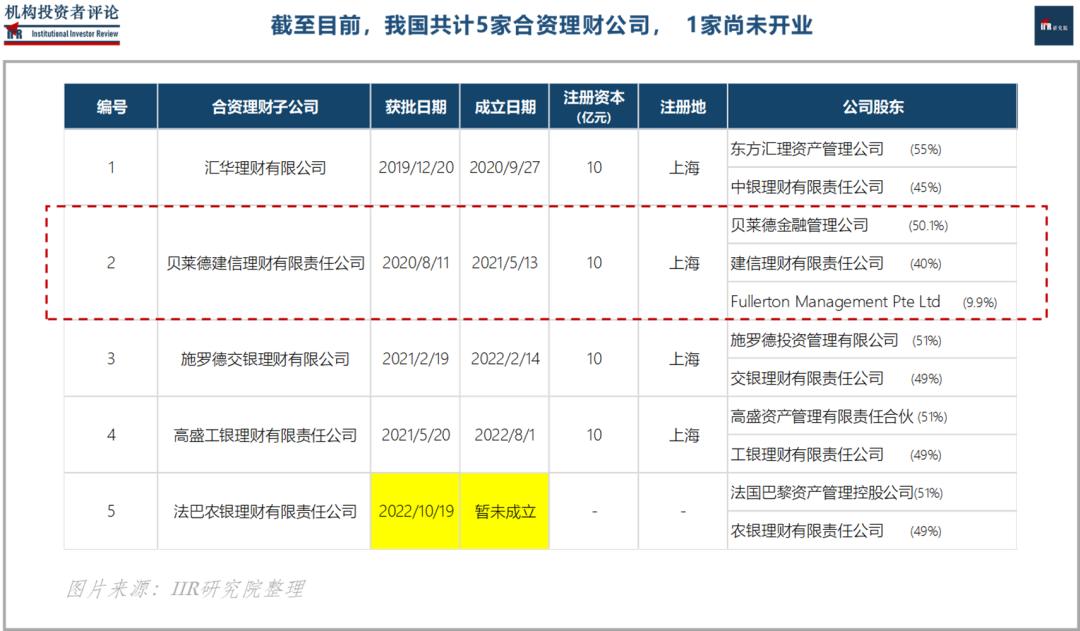Viewport: 1080px width, 631px height.
Task: Select the yellow 暂未成立 cell
Action: click(505, 511)
